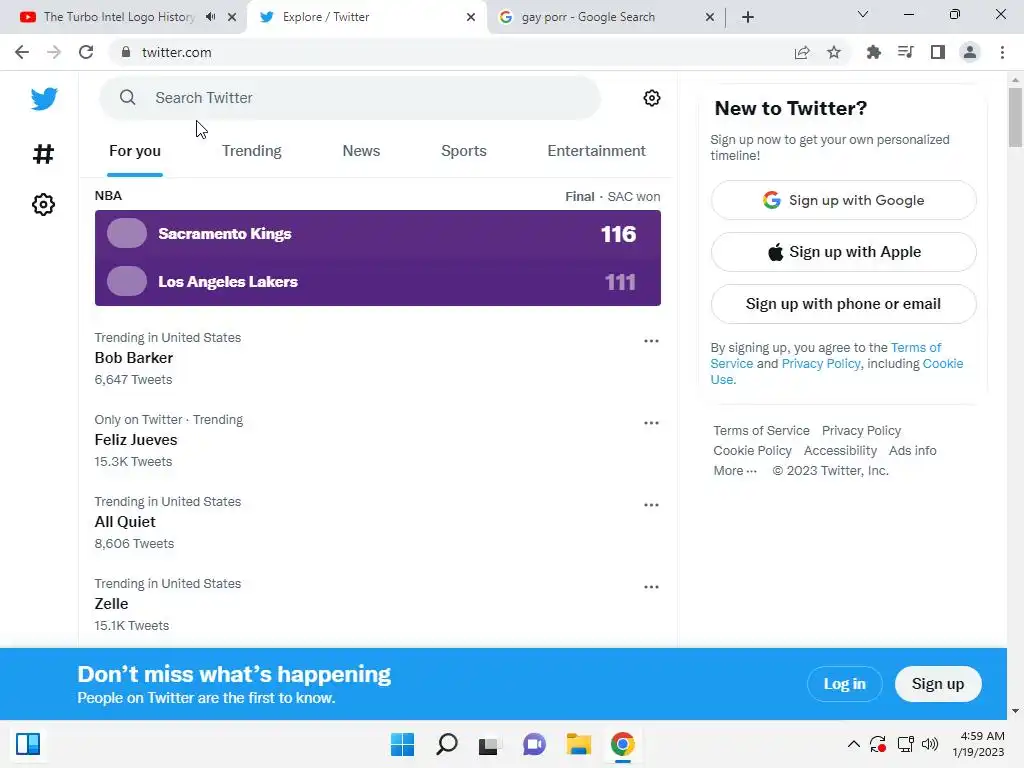The width and height of the screenshot is (1024, 768).
Task: Open taskbar Search magnifier
Action: coord(447,744)
